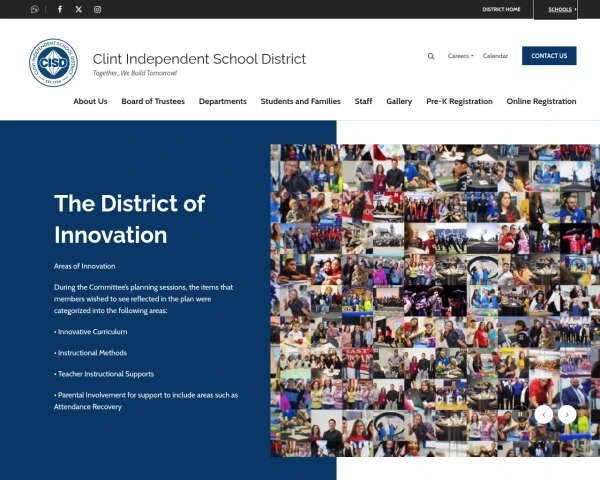Open the Instagram icon link
Image resolution: width=600 pixels, height=480 pixels.
(x=97, y=9)
